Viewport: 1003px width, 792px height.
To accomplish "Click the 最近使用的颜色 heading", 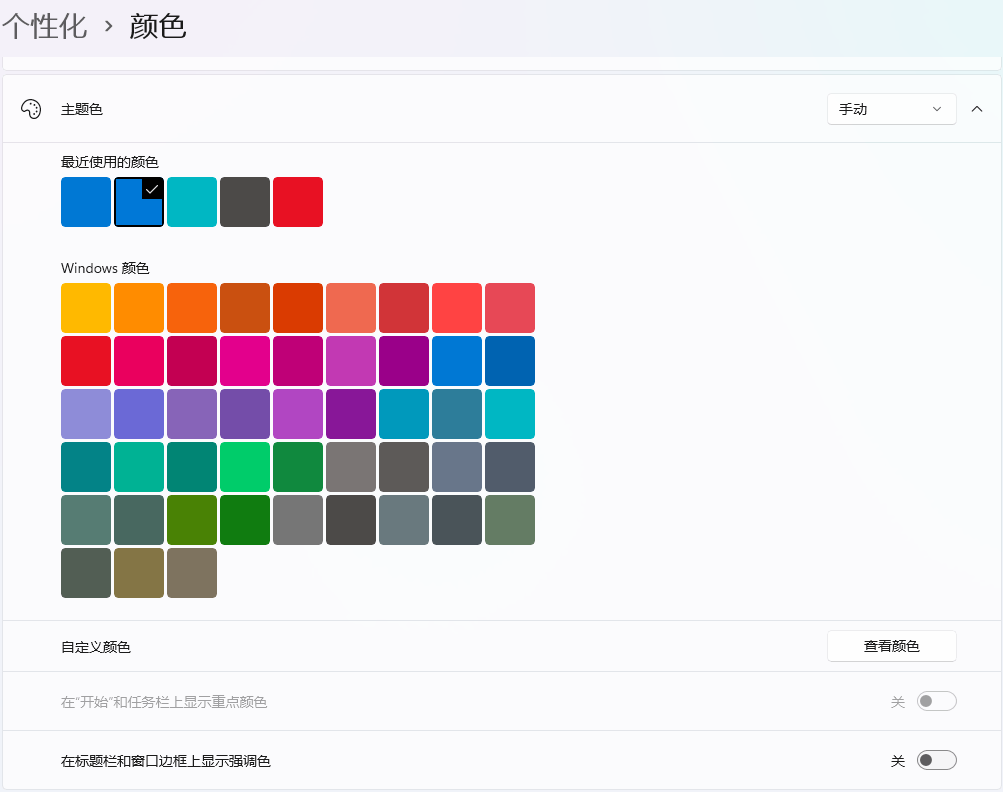I will point(109,162).
